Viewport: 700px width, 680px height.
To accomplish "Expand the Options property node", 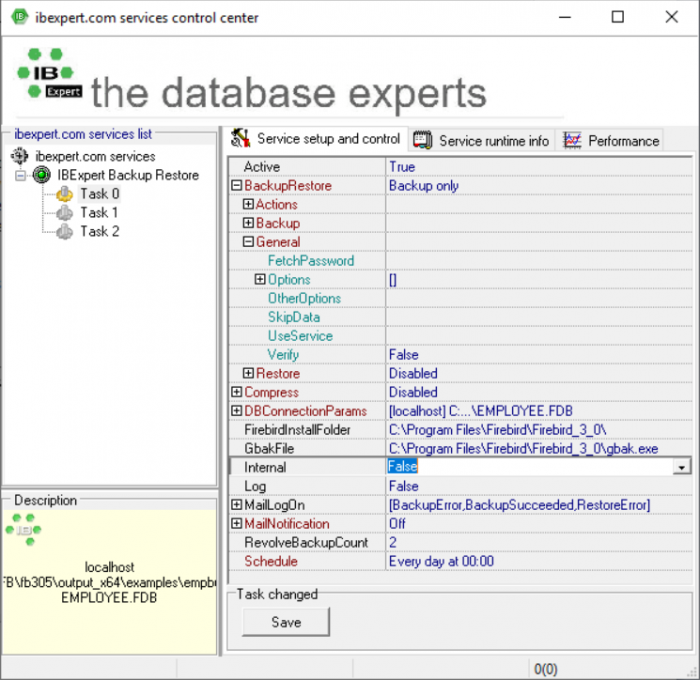I will [x=260, y=279].
